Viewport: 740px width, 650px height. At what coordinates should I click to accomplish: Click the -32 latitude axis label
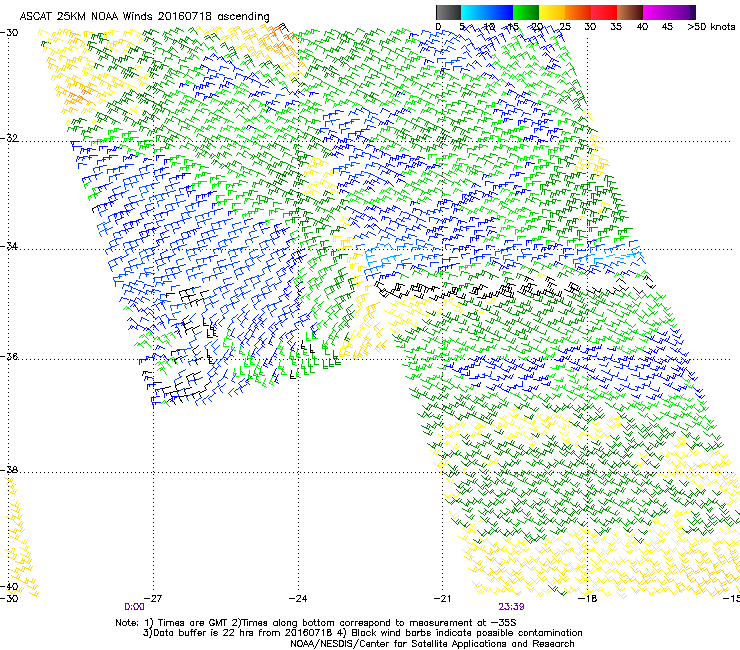tap(9, 138)
